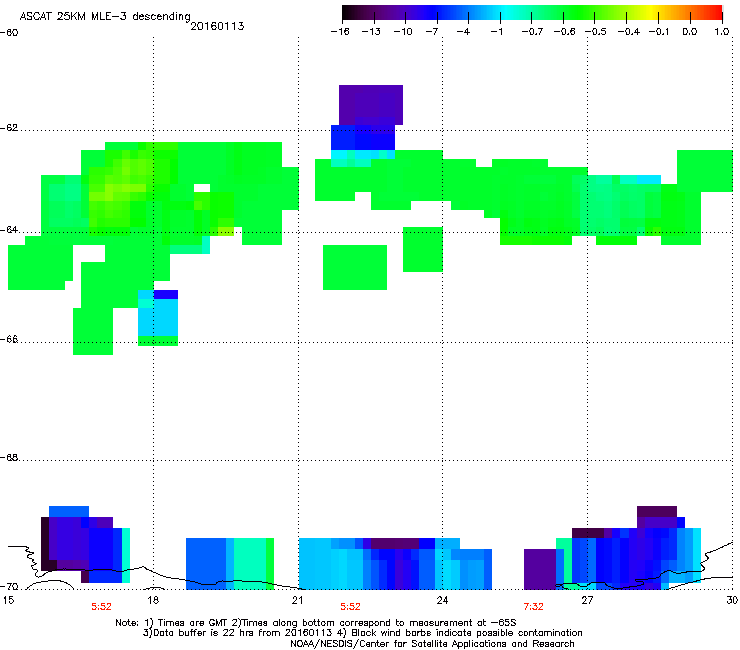Screen dimensions: 740x650
Task: Click the small green block near longitude 24
Action: point(423,249)
